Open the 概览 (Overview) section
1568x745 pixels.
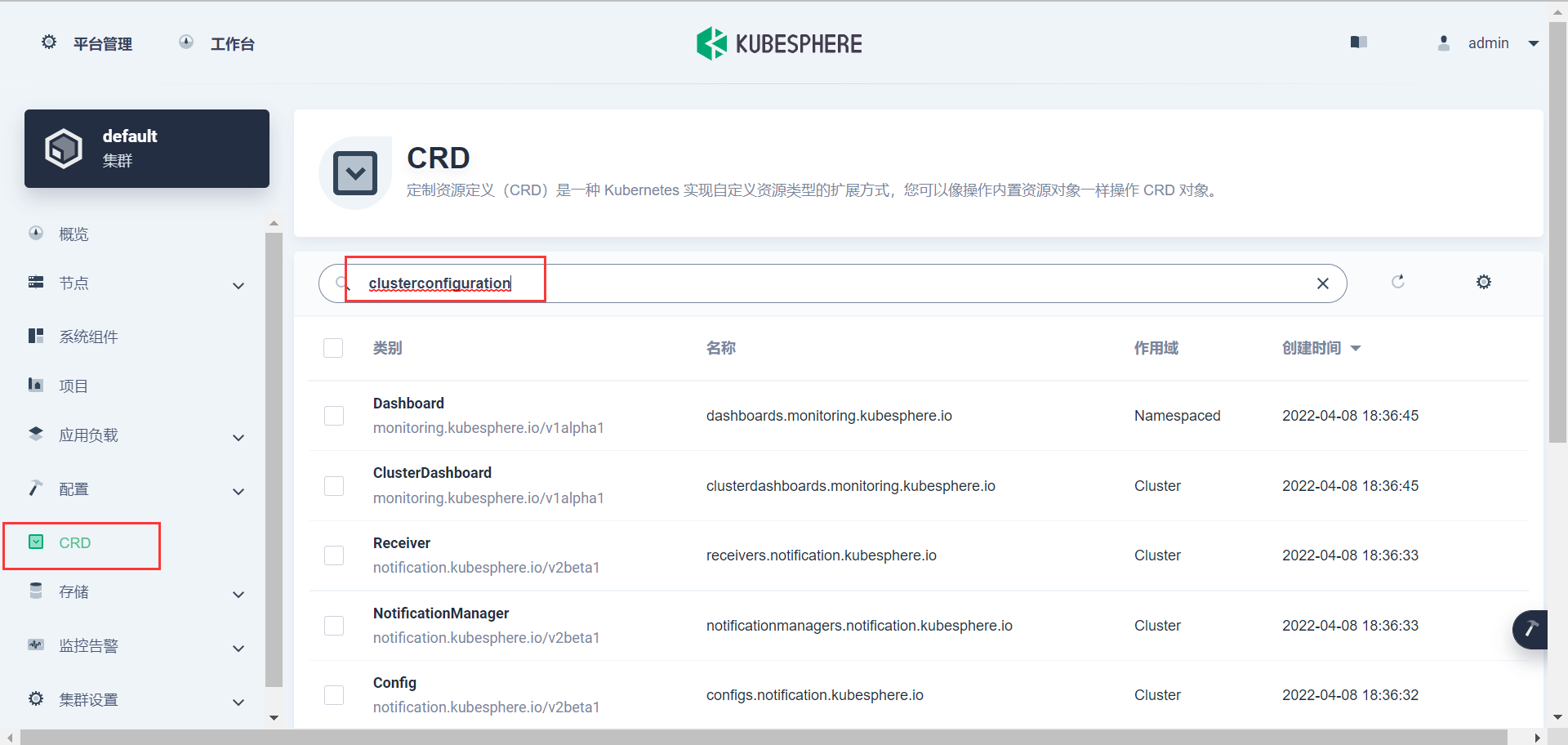[73, 234]
